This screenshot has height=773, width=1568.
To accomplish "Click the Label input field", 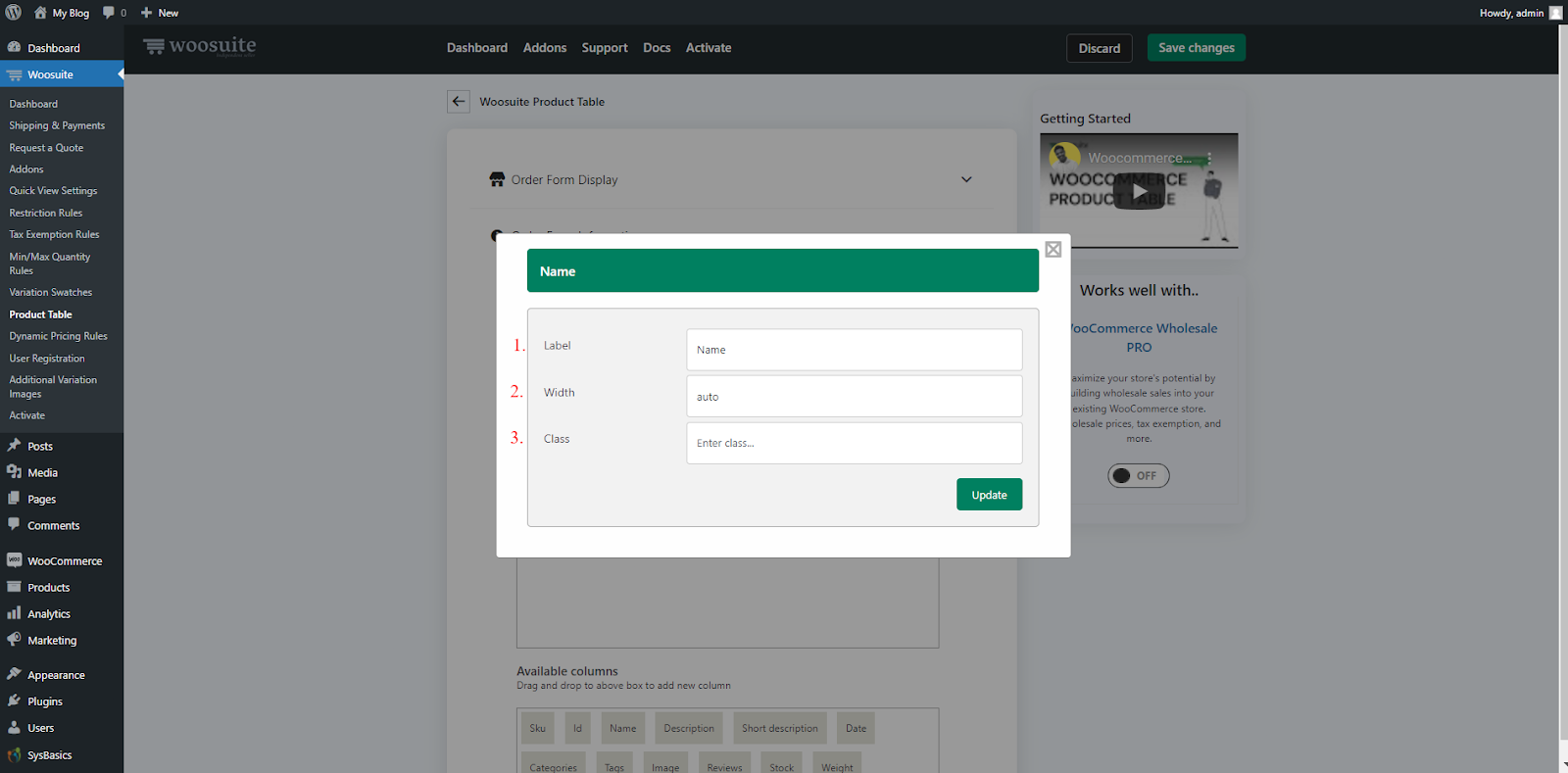I will click(854, 350).
